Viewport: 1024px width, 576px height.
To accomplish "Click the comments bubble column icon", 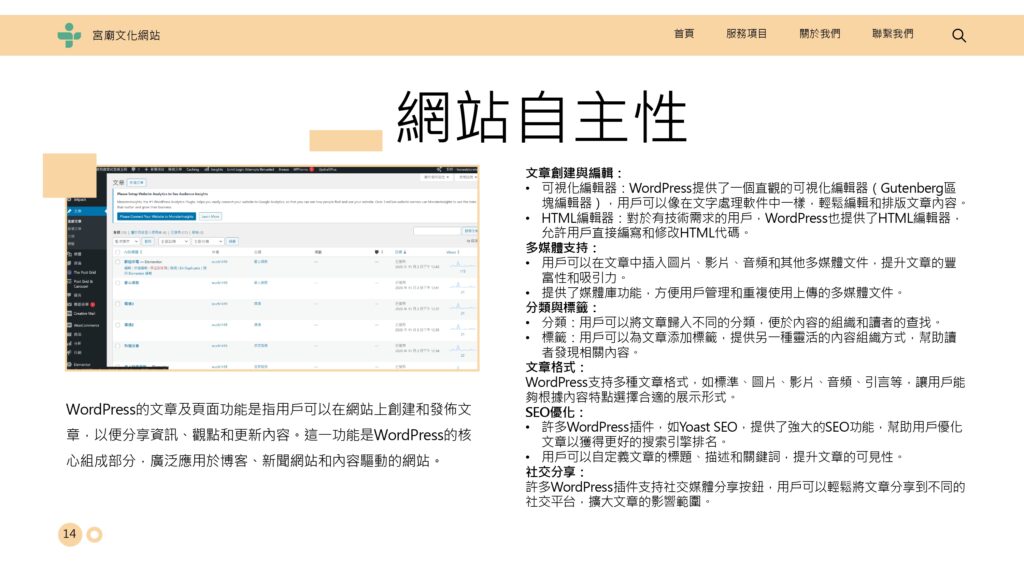I will click(x=376, y=251).
